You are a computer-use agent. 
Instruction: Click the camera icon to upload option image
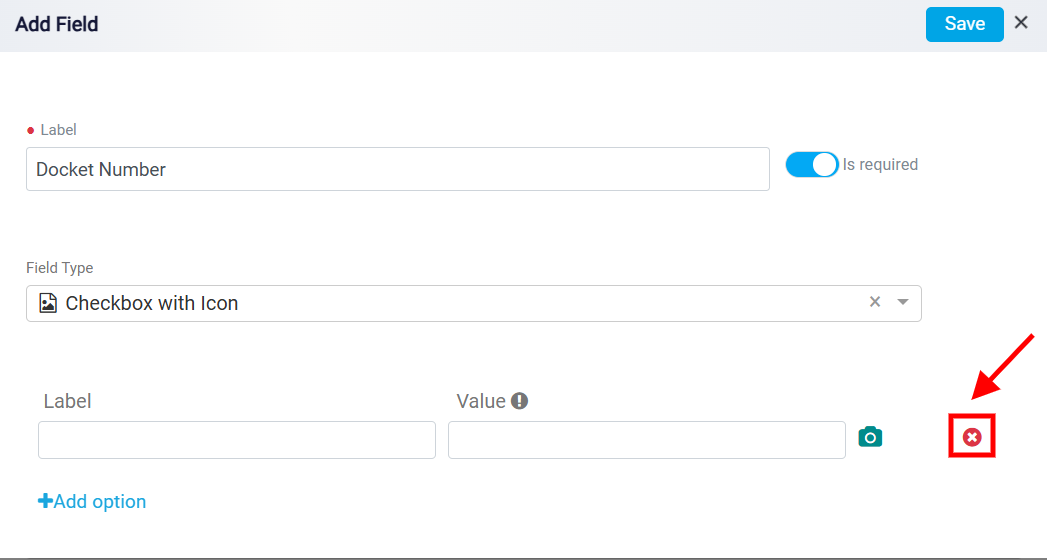(870, 437)
